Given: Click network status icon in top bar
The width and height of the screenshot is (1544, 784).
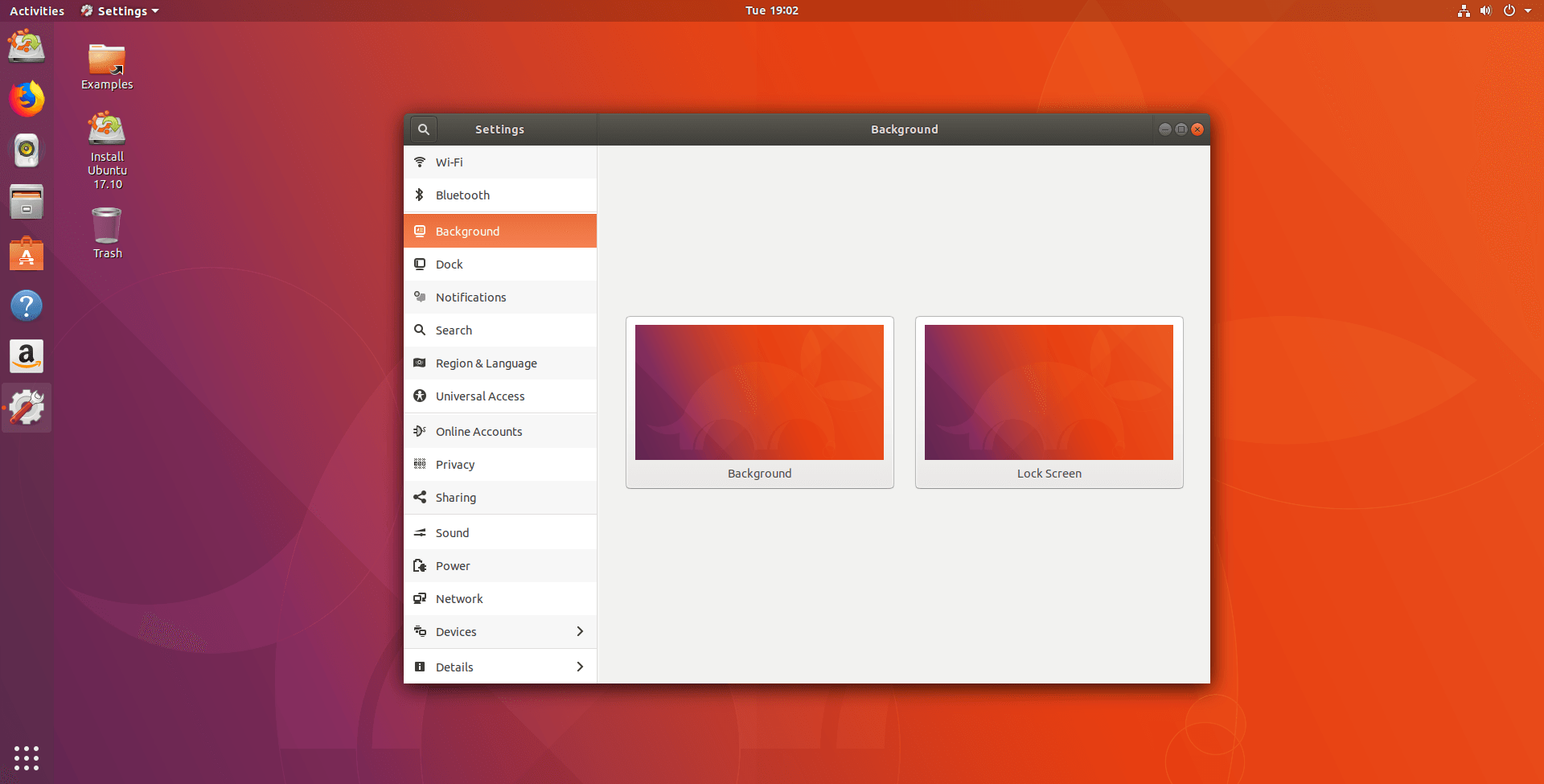Looking at the screenshot, I should coord(1464,10).
